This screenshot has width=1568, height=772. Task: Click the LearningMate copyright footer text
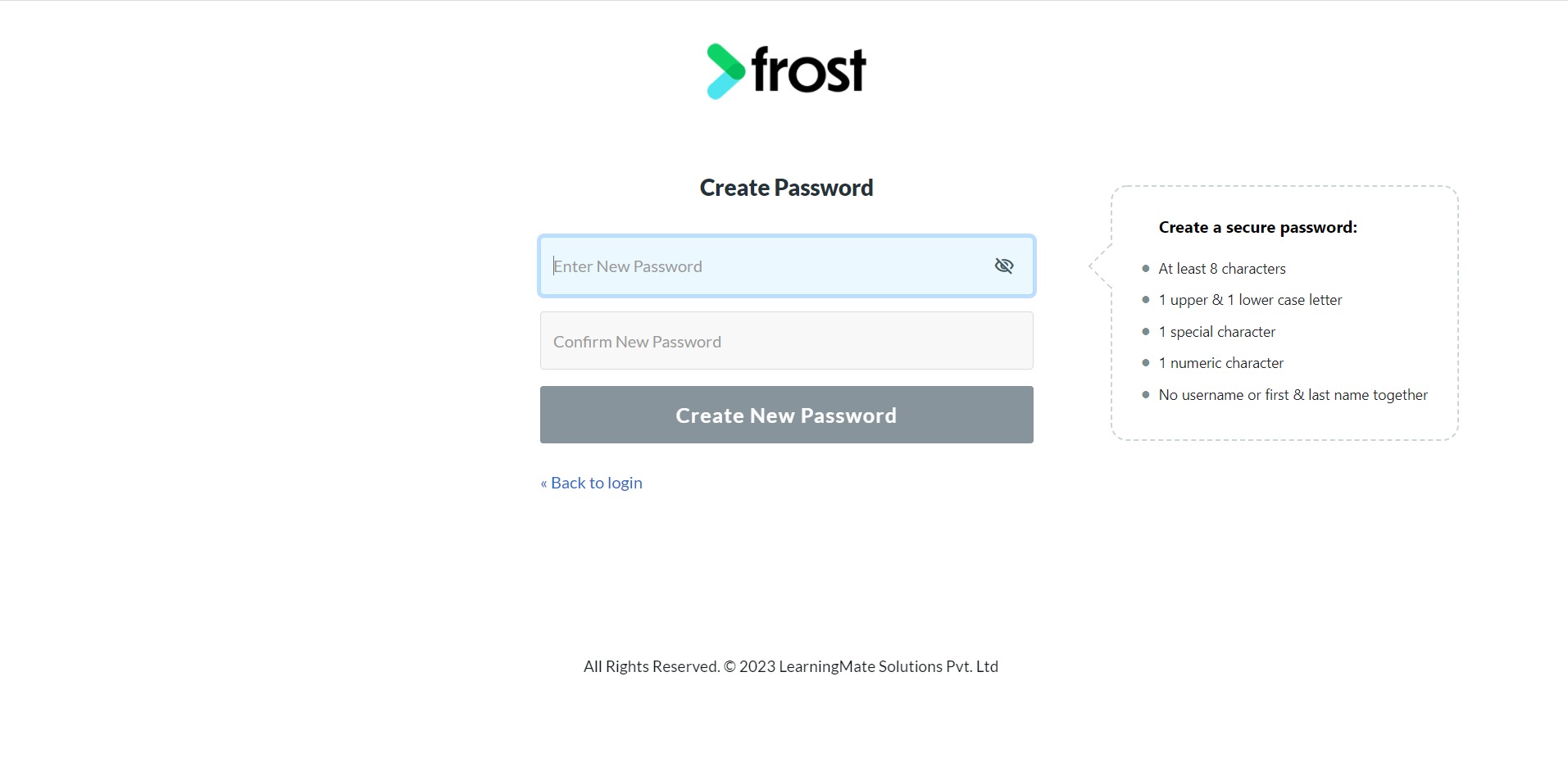(790, 666)
